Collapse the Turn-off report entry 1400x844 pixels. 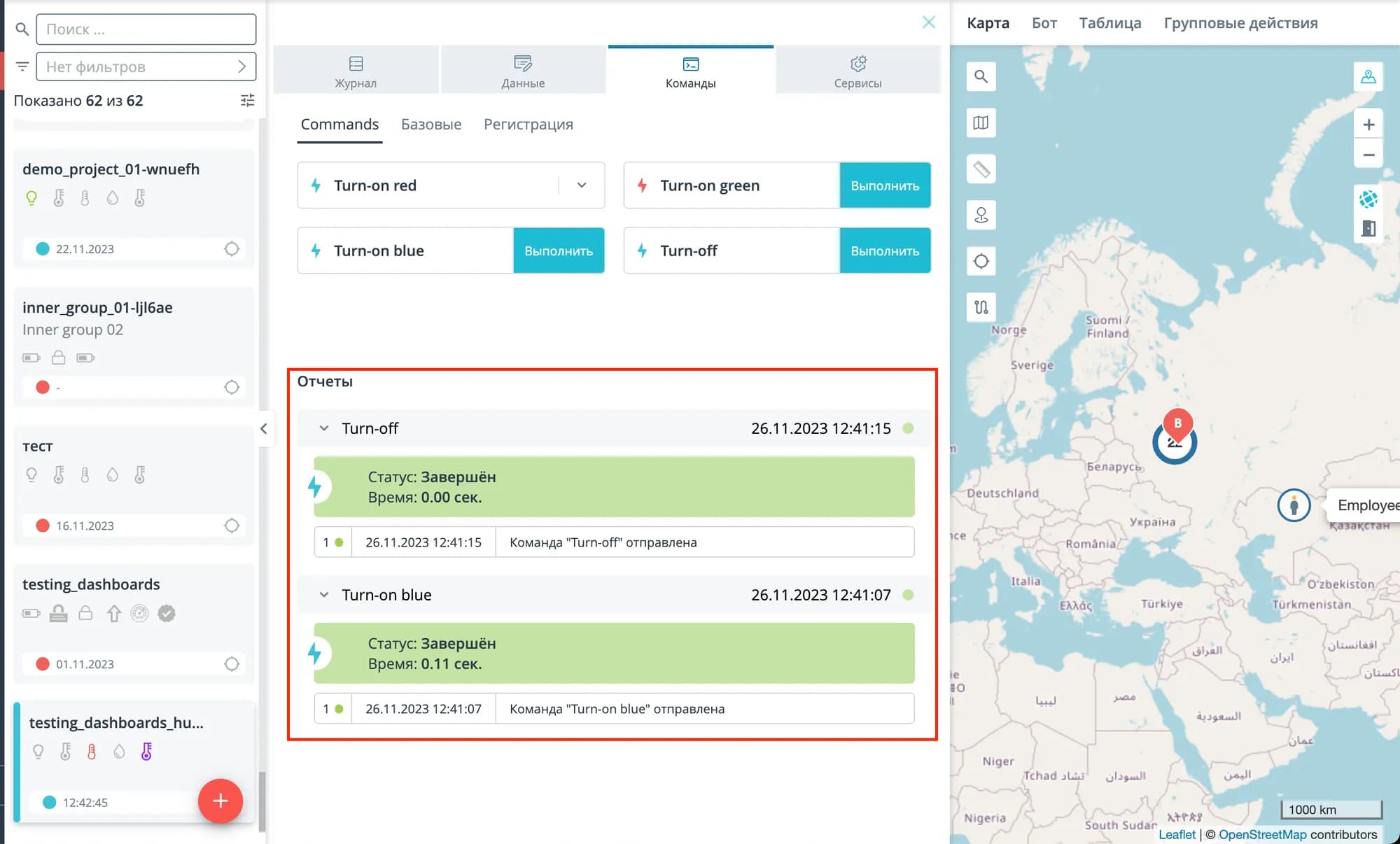(x=324, y=428)
